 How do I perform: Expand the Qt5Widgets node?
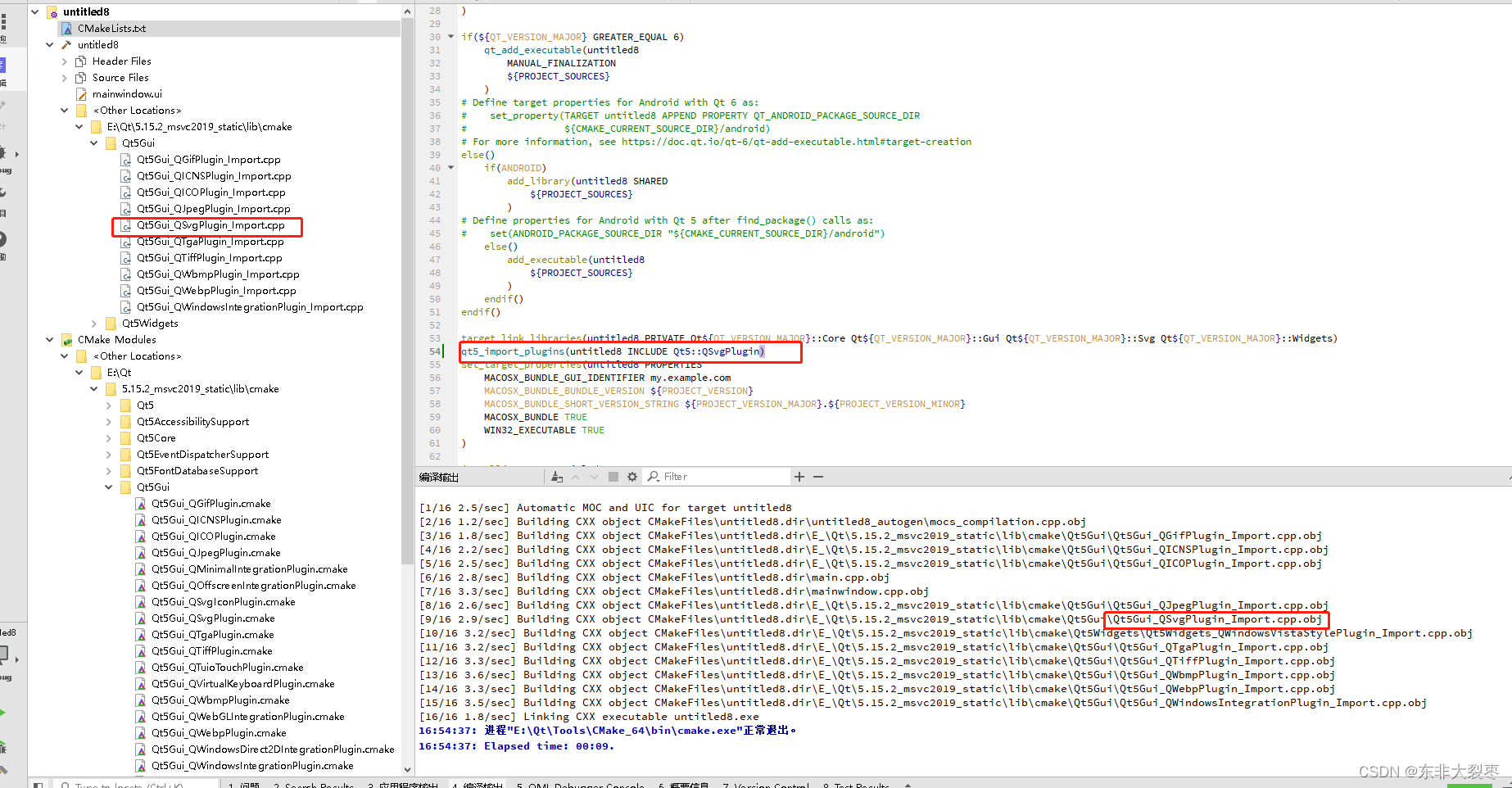[x=93, y=323]
